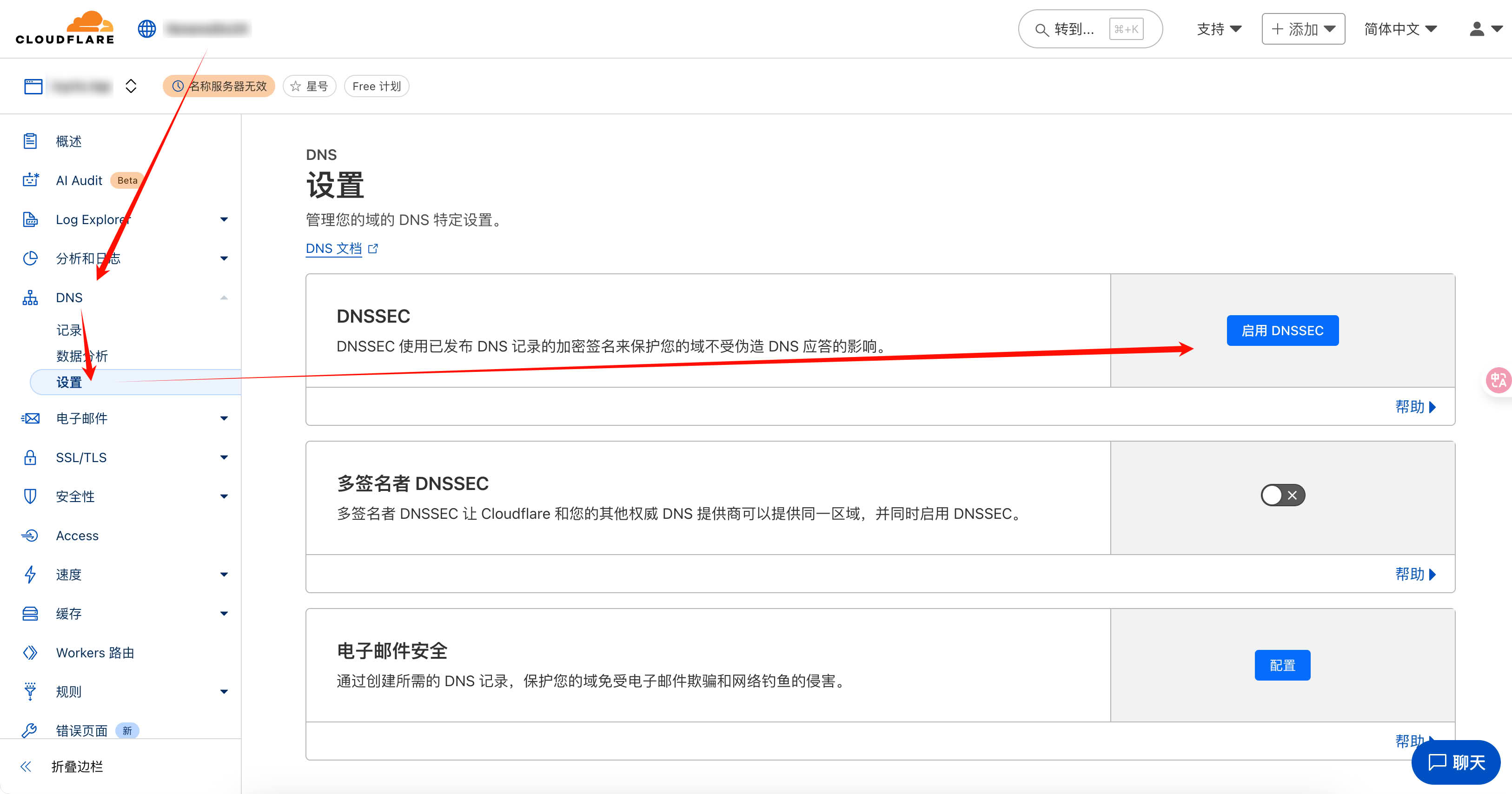This screenshot has width=1512, height=794.
Task: Star the site with 星号 button
Action: tap(309, 86)
